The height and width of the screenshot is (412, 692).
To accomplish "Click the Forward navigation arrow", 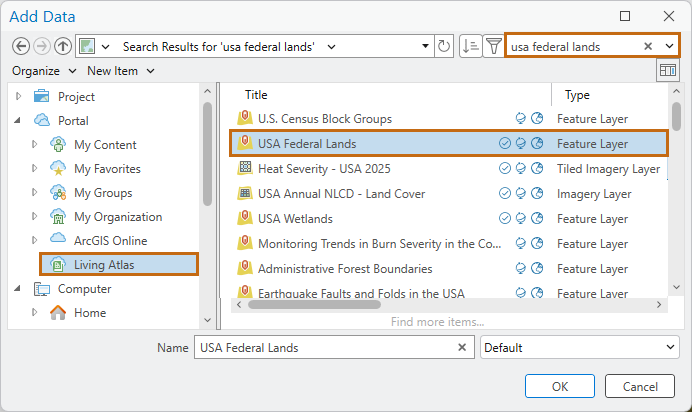I will (x=42, y=46).
